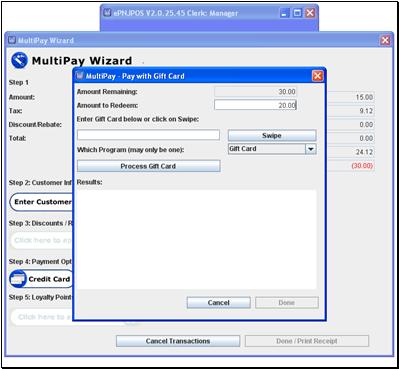
Task: Click the gift card number input field
Action: (x=149, y=135)
